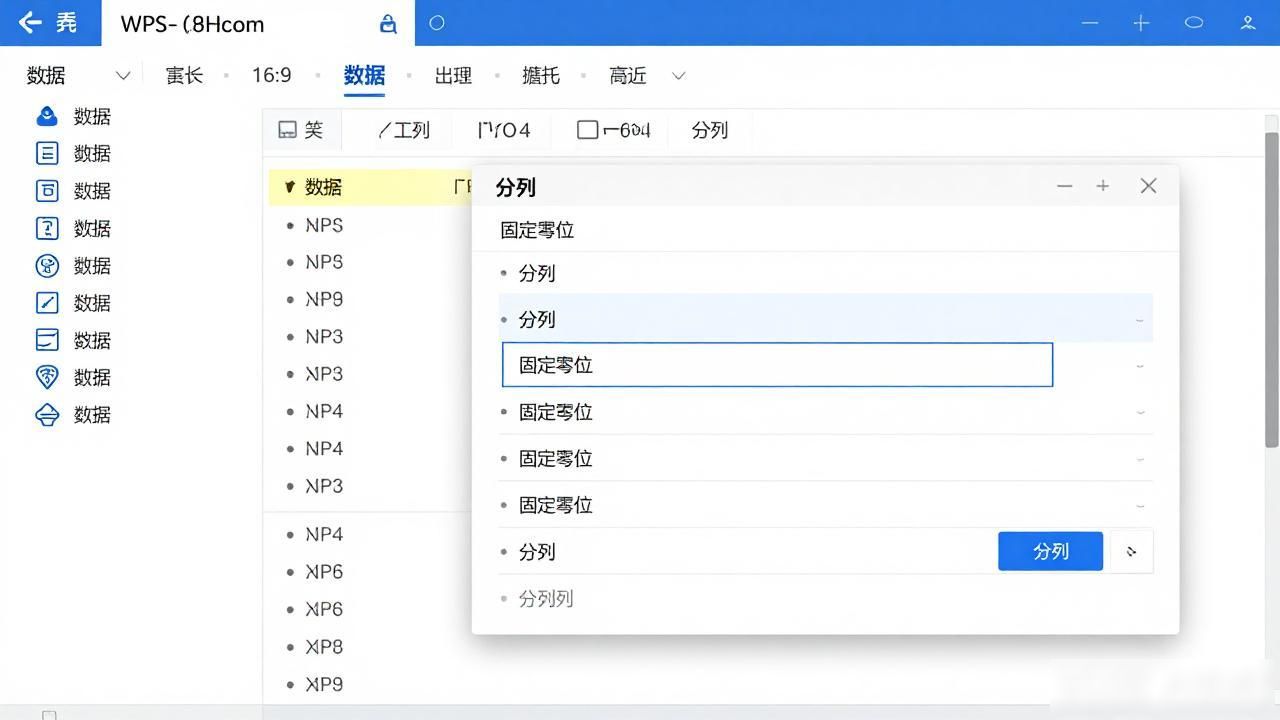1280x720 pixels.
Task: Switch to the 16:9 tab
Action: [x=272, y=76]
